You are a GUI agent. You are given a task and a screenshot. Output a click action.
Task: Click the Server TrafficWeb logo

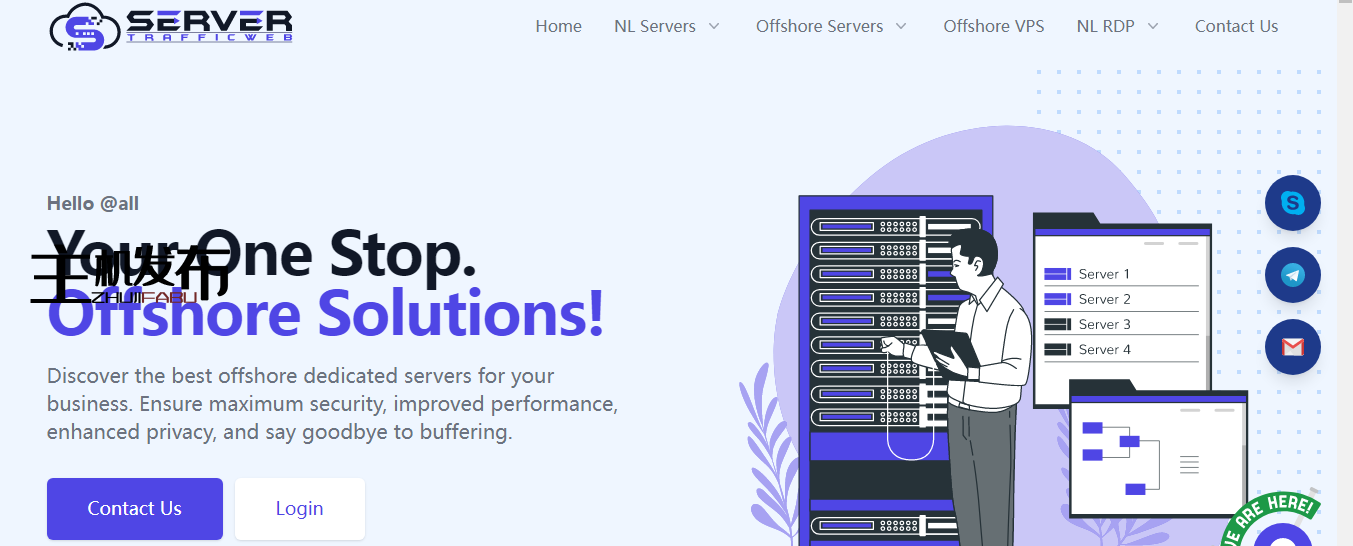(171, 27)
